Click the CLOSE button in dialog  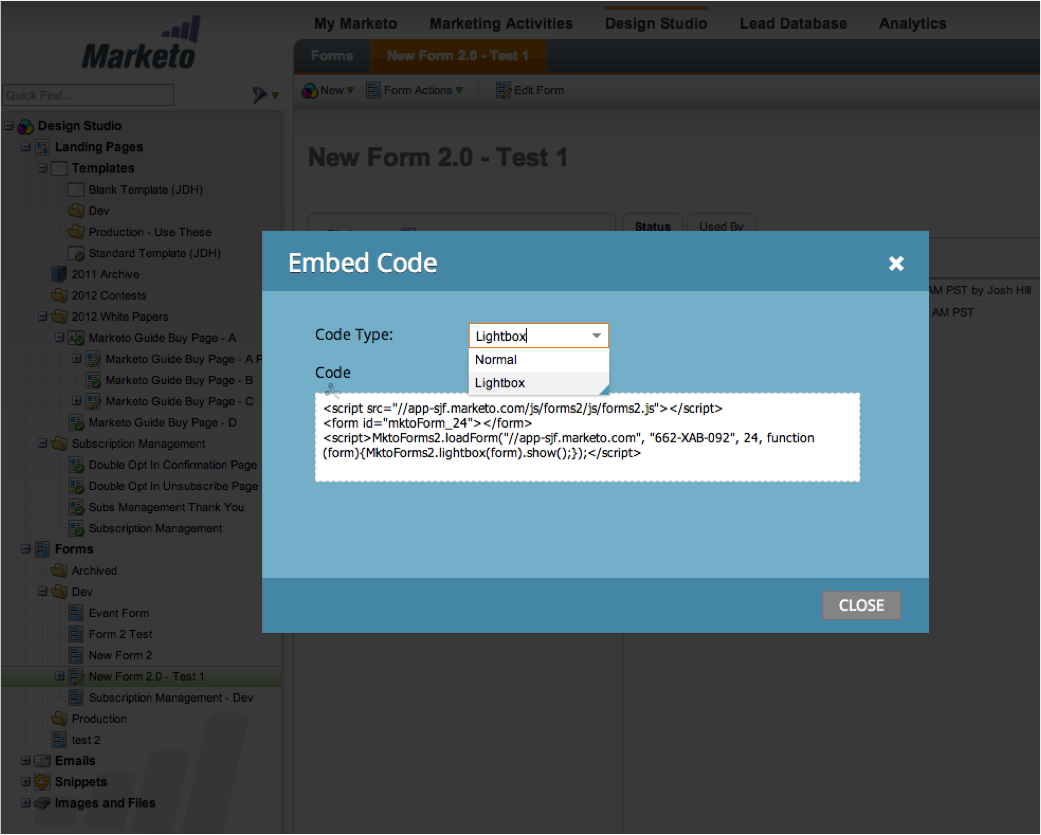[861, 605]
